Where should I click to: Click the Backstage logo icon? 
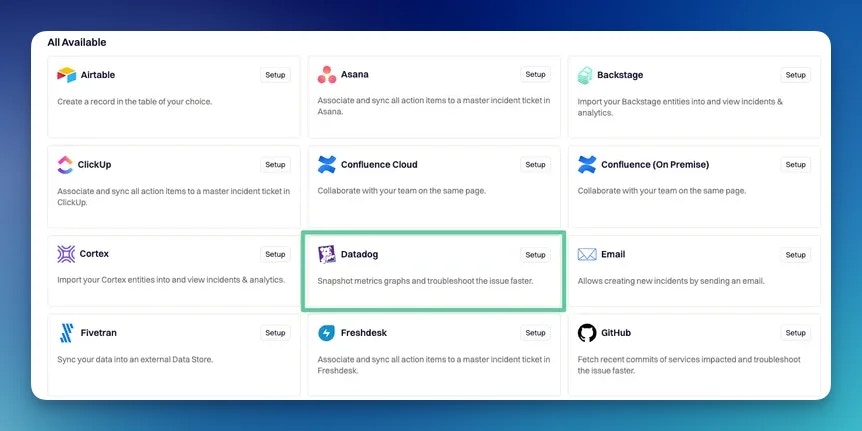[585, 75]
